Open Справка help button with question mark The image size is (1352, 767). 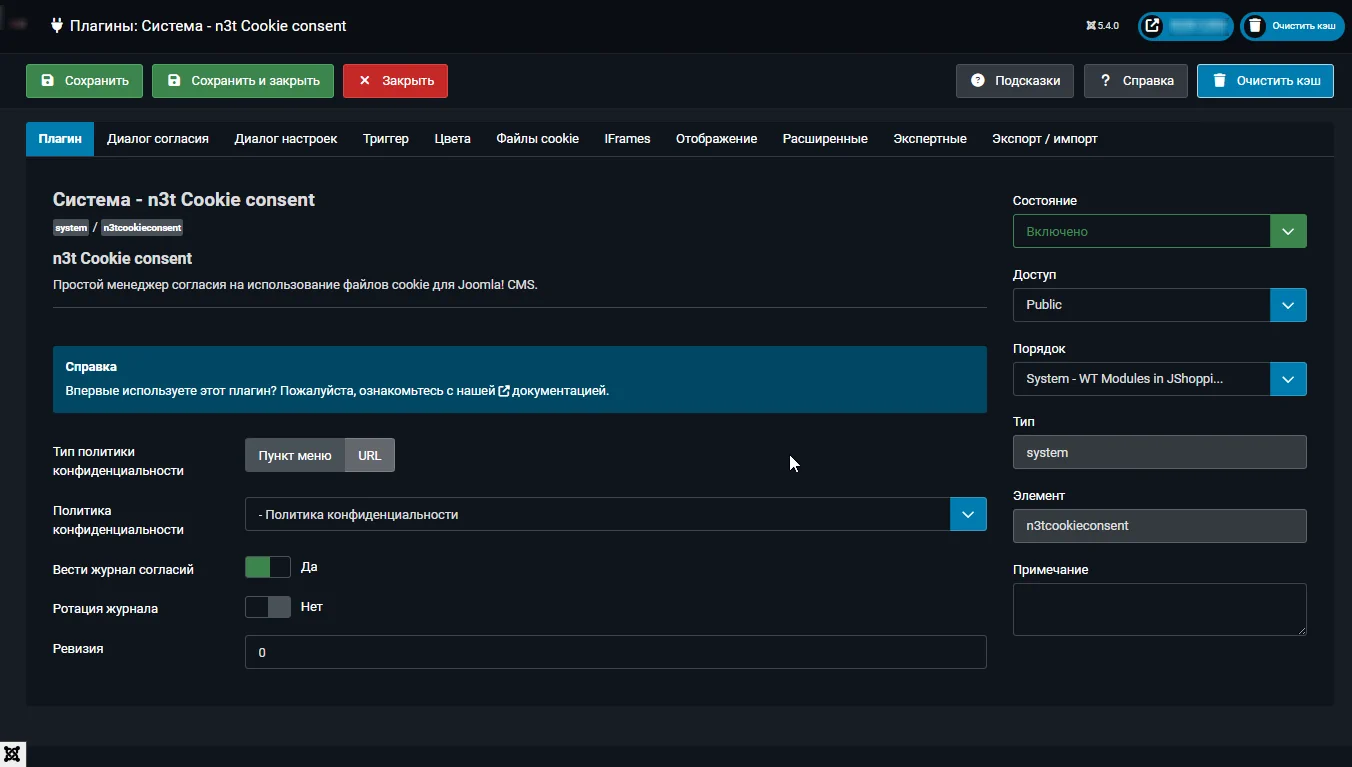click(x=1135, y=81)
